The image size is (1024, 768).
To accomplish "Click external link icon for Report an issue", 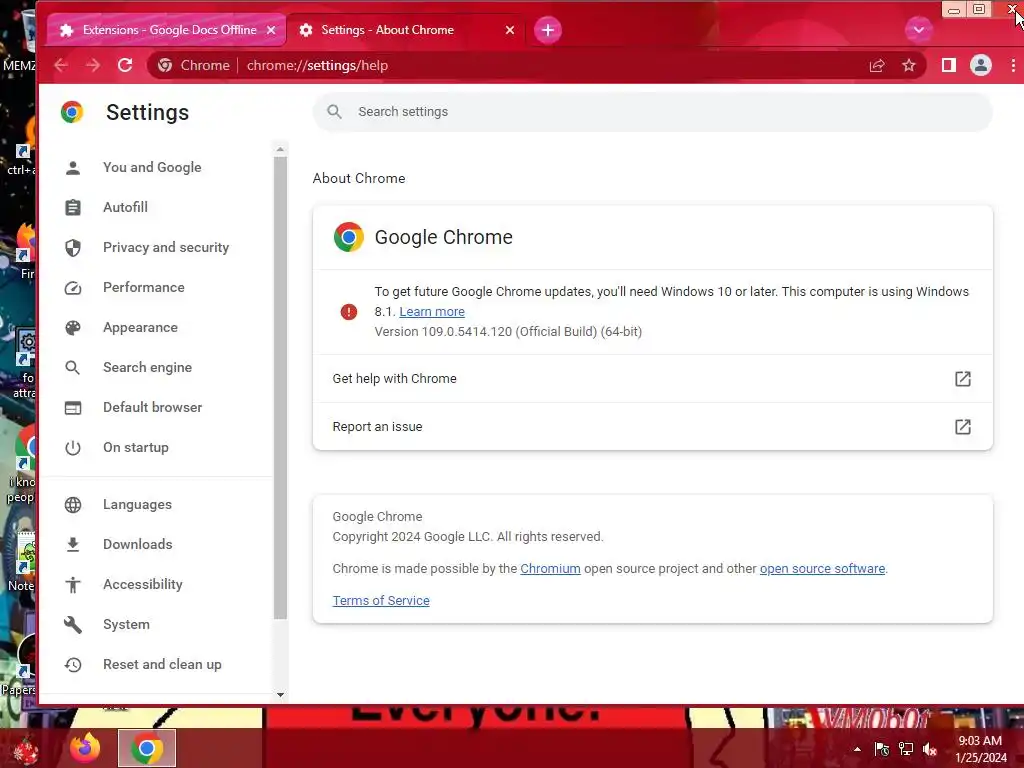I will (963, 427).
